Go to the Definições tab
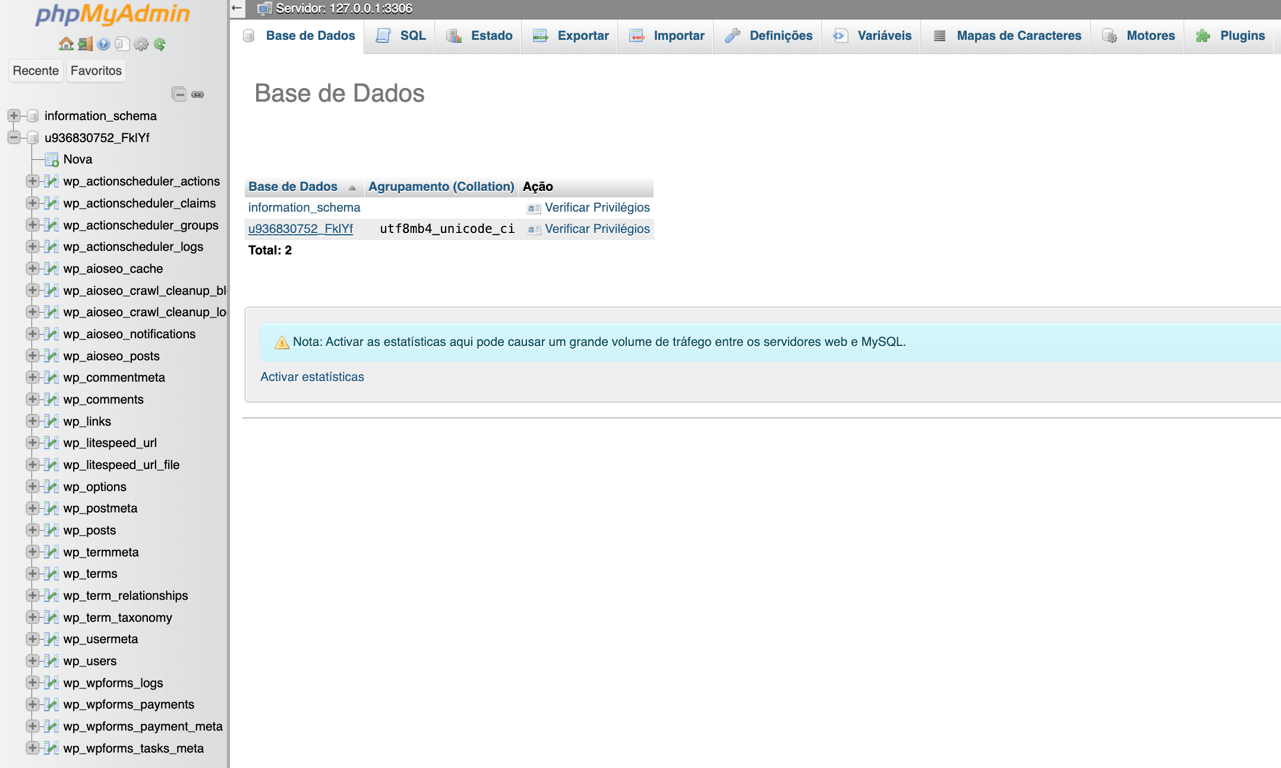 [x=768, y=36]
